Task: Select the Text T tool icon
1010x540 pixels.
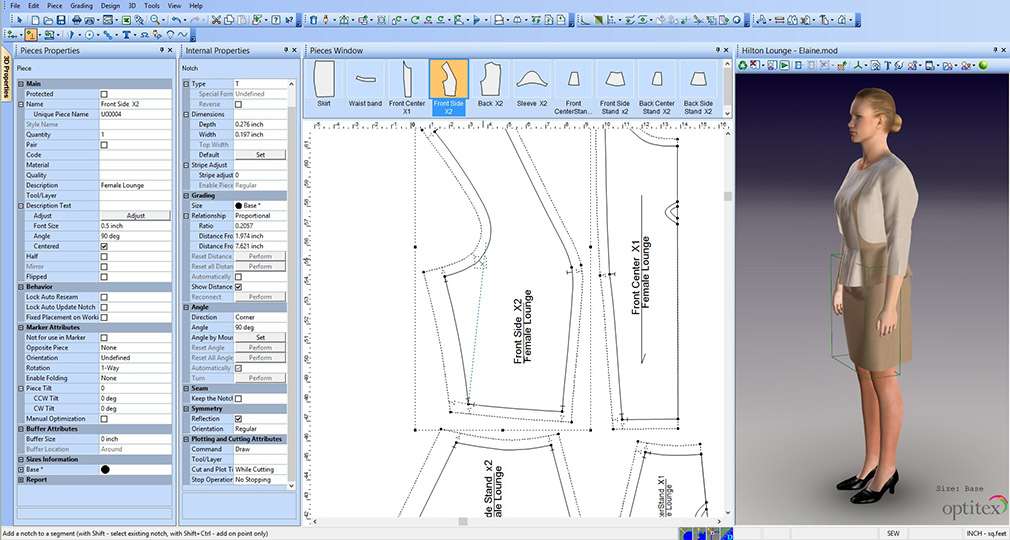Action: click(126, 35)
